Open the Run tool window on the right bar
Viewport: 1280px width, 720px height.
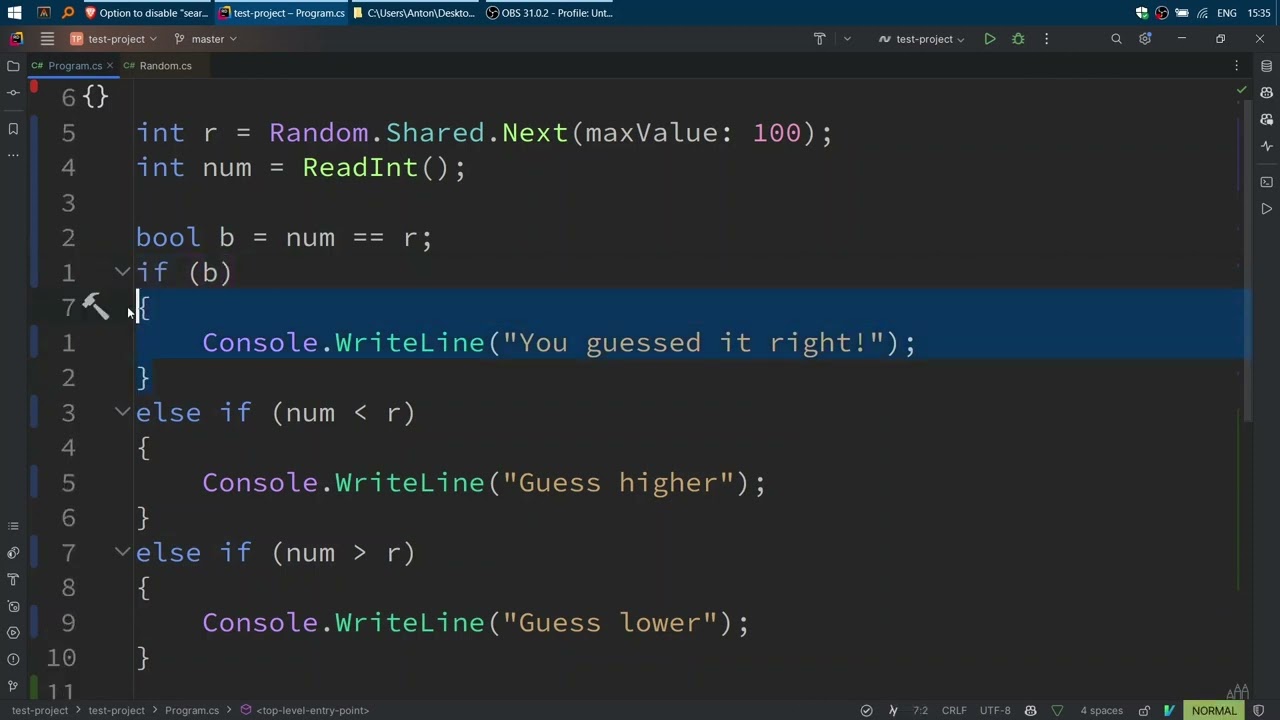coord(1266,209)
